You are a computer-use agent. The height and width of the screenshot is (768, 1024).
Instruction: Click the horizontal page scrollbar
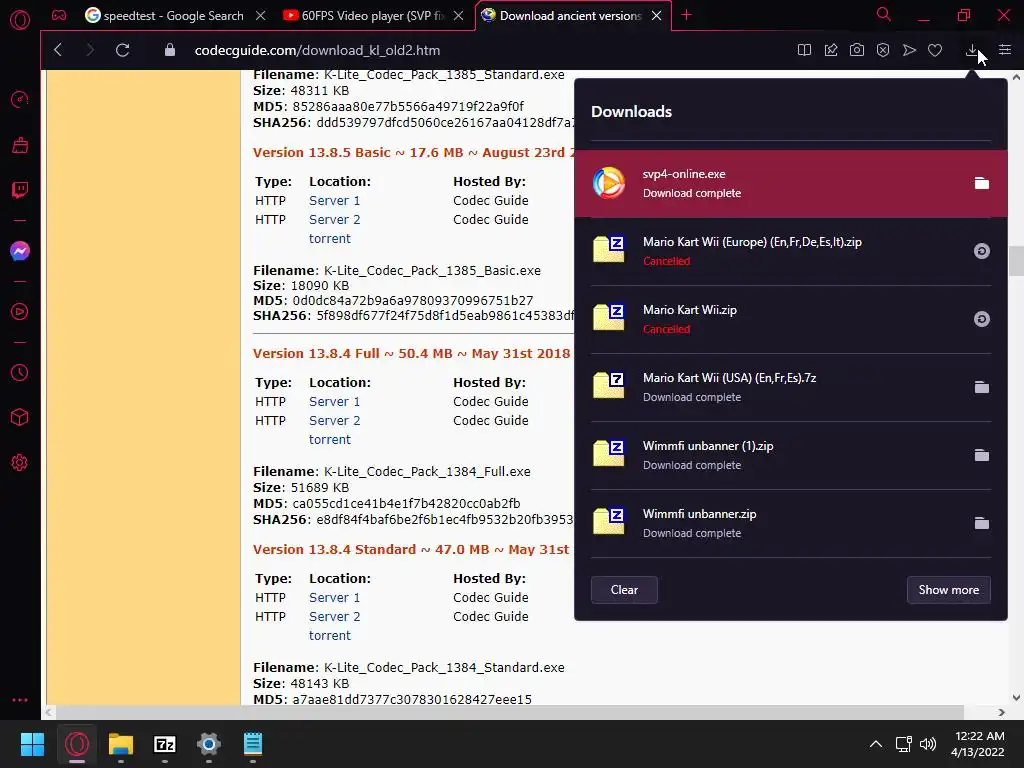click(x=509, y=712)
